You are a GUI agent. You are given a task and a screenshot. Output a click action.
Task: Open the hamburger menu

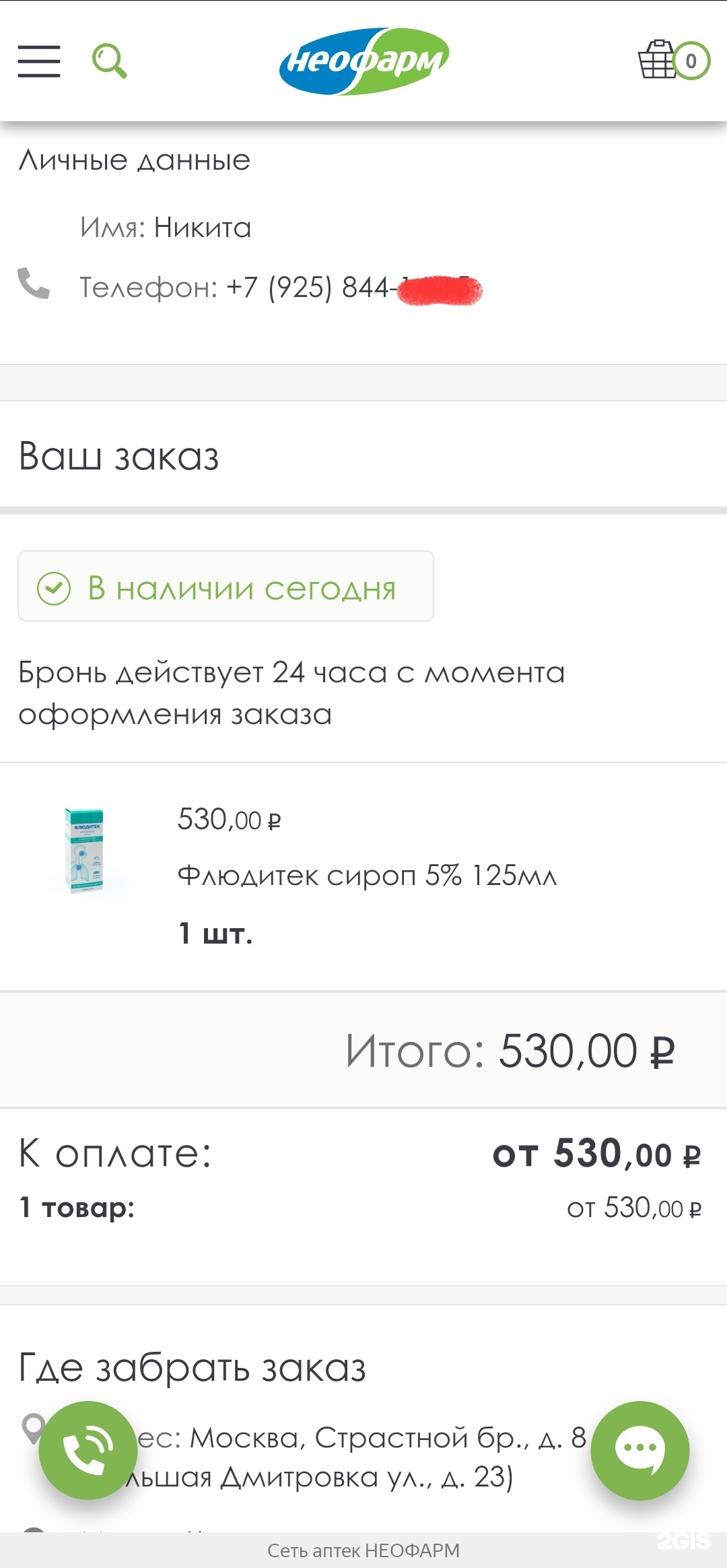tap(39, 61)
